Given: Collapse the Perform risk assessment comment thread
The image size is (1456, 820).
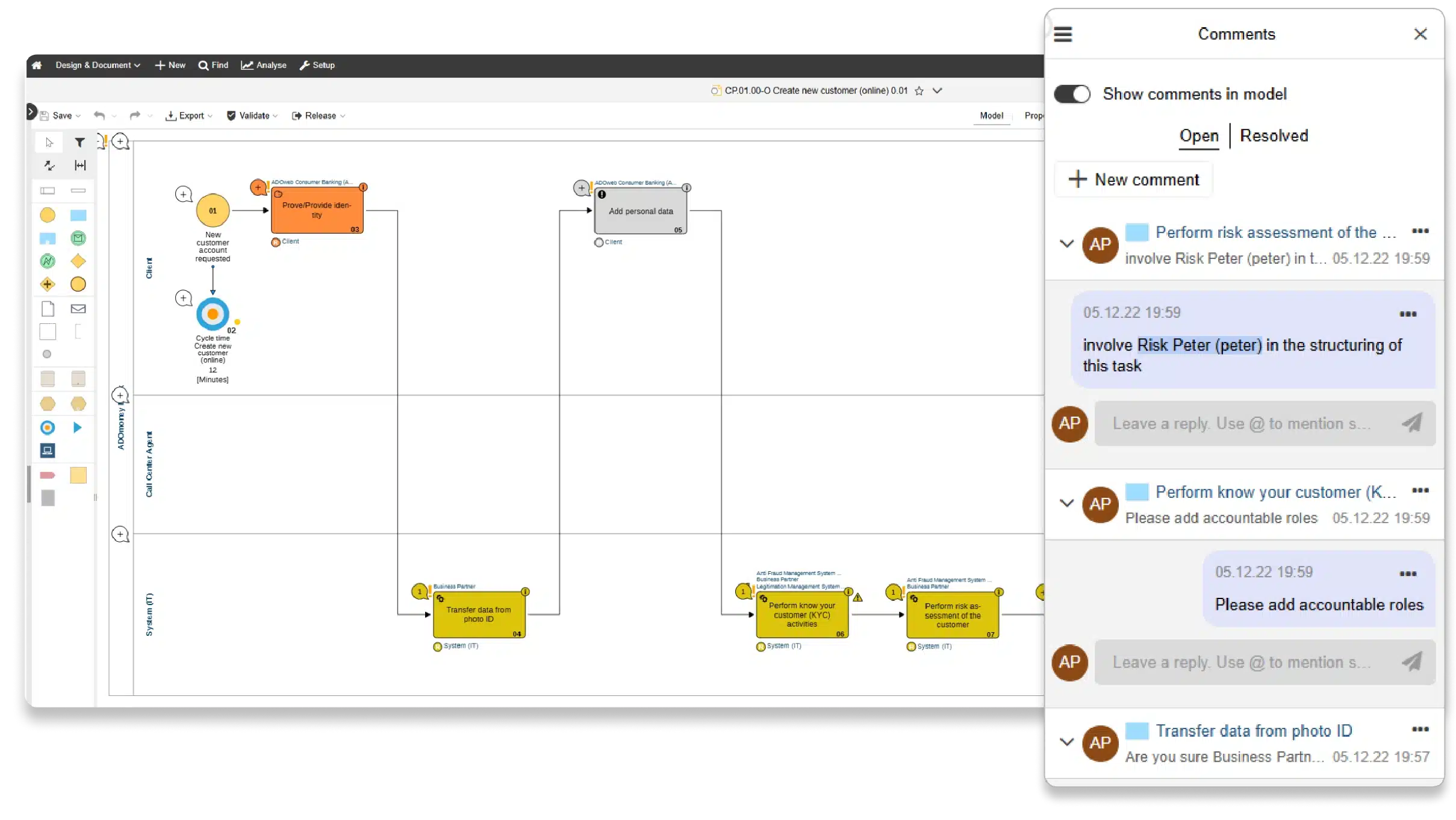Looking at the screenshot, I should coord(1066,244).
